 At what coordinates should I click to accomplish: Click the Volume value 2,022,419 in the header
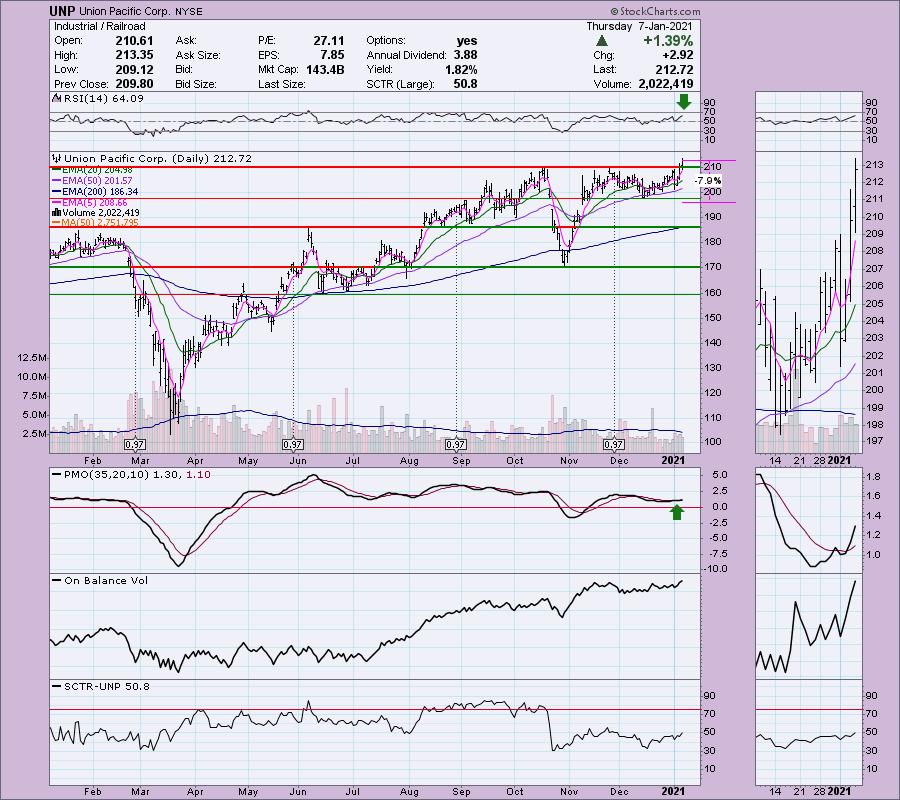[x=666, y=84]
